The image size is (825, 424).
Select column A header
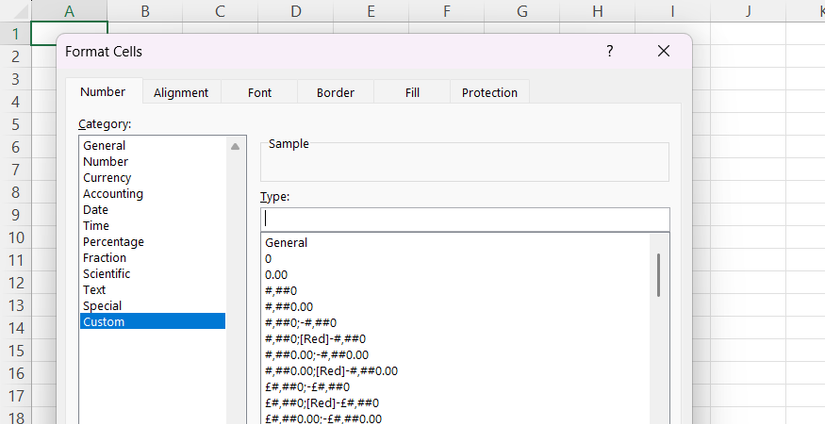tap(69, 11)
